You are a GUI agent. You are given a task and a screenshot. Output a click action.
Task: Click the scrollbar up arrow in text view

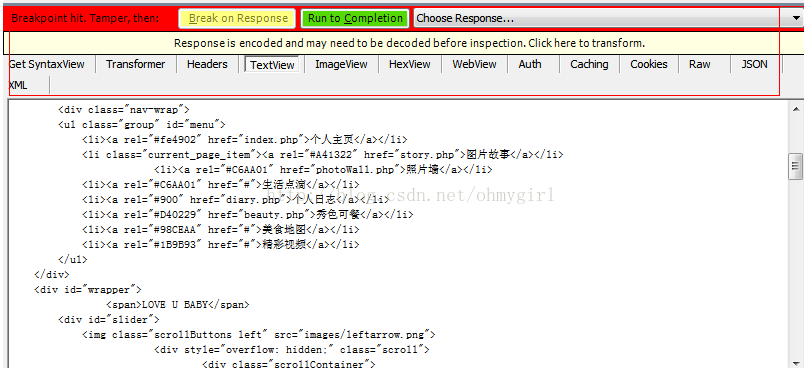point(796,109)
